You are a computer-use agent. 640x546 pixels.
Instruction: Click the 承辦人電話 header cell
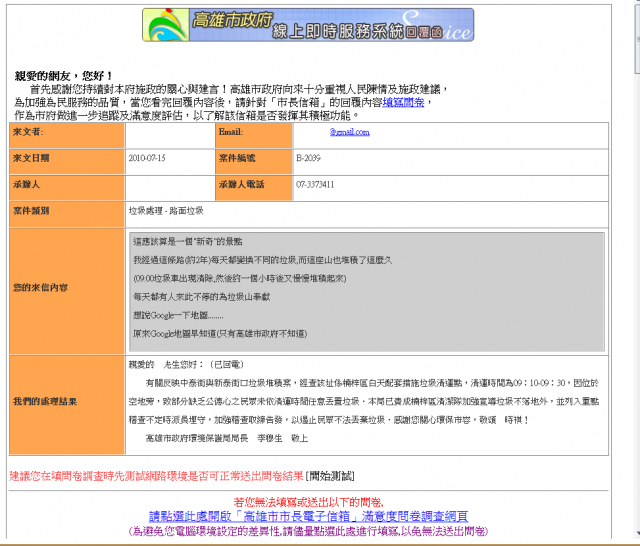click(x=253, y=188)
